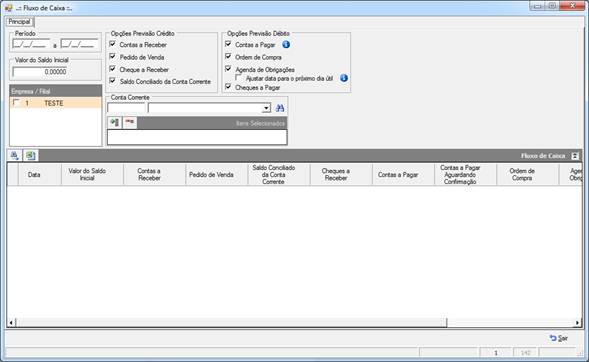Click the Valor do Saldo Inicial field

pyautogui.click(x=40, y=72)
